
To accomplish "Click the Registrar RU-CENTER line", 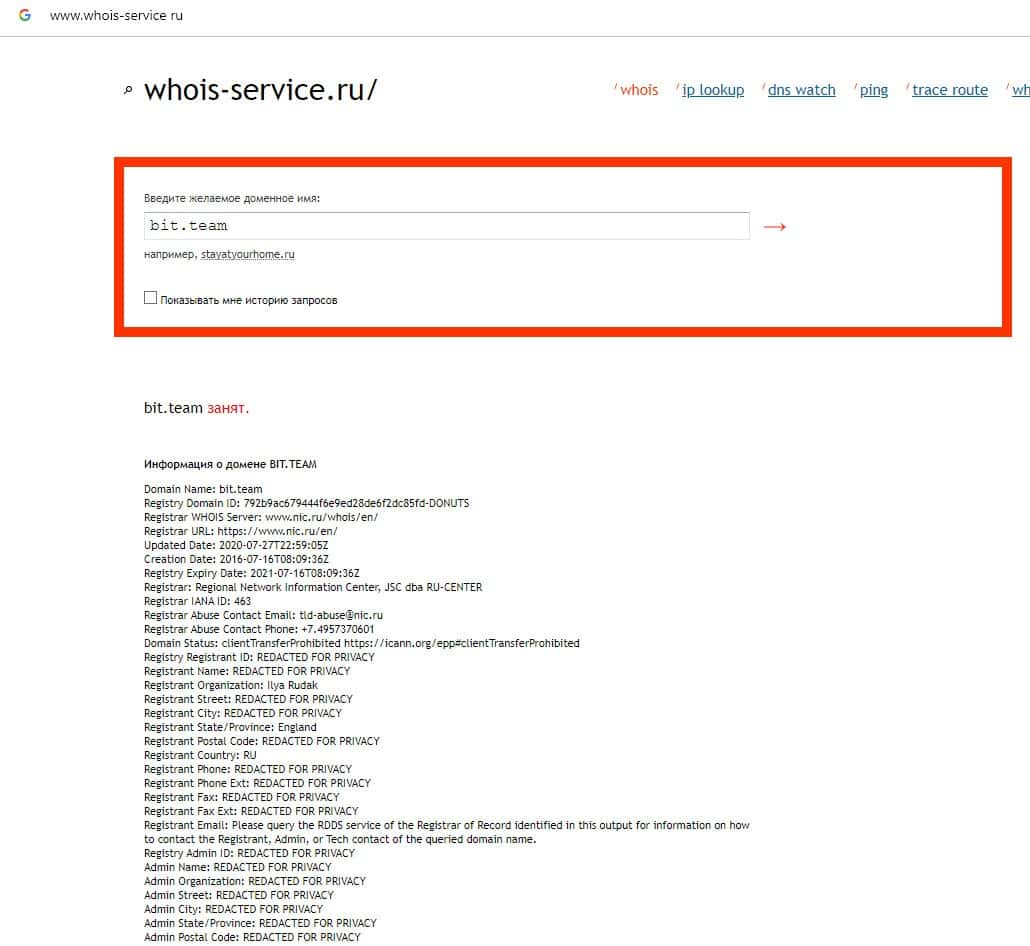I will (x=313, y=587).
